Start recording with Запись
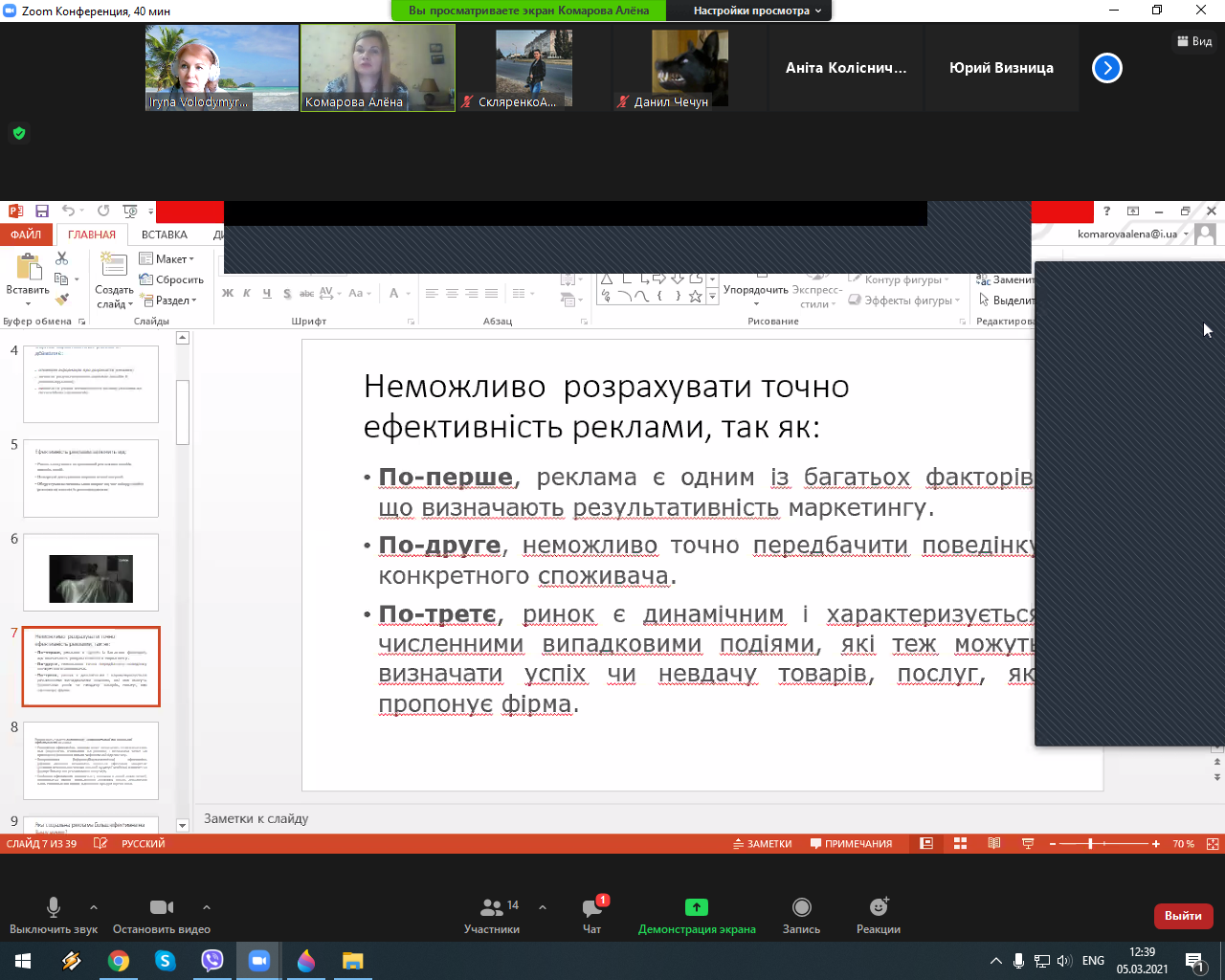The width and height of the screenshot is (1225, 980). click(x=802, y=915)
